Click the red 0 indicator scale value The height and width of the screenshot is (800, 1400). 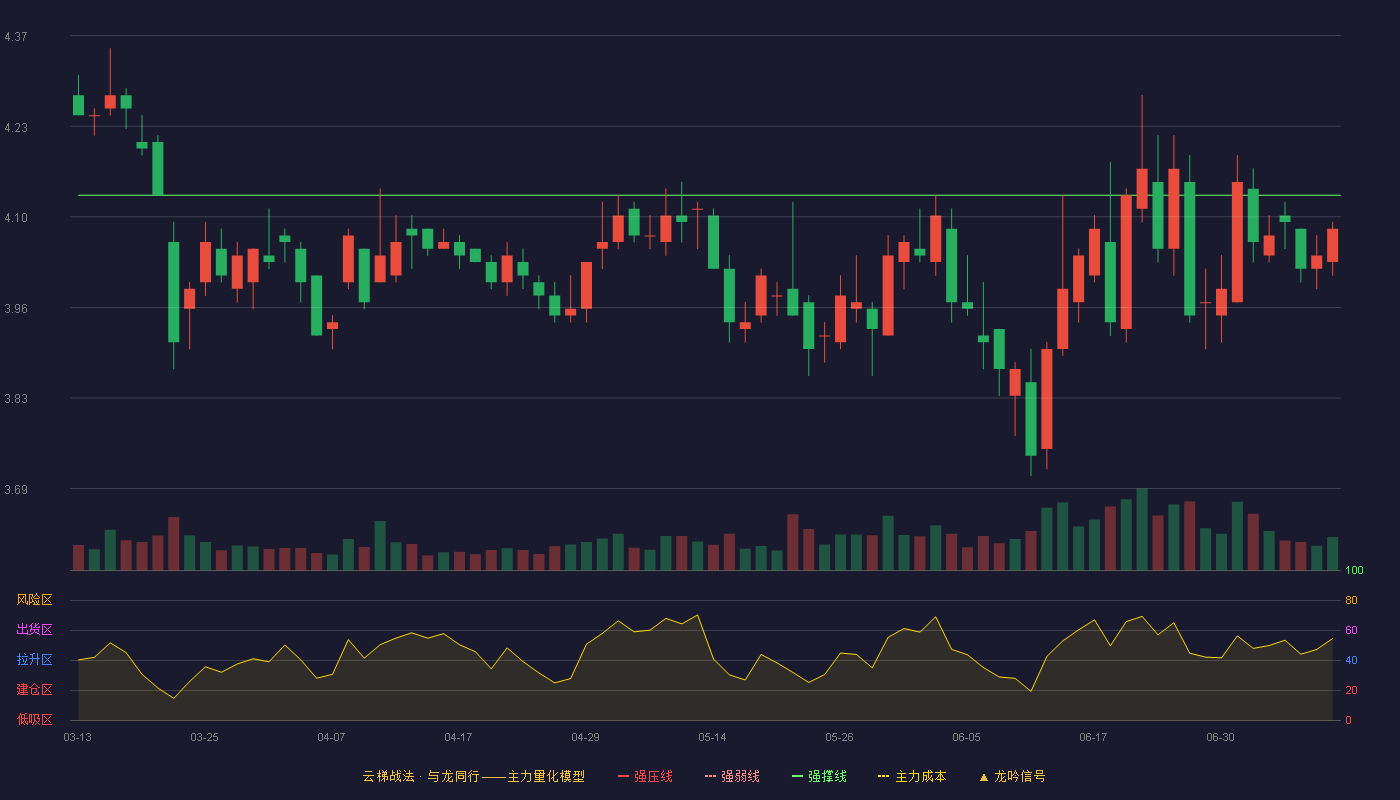[1349, 720]
